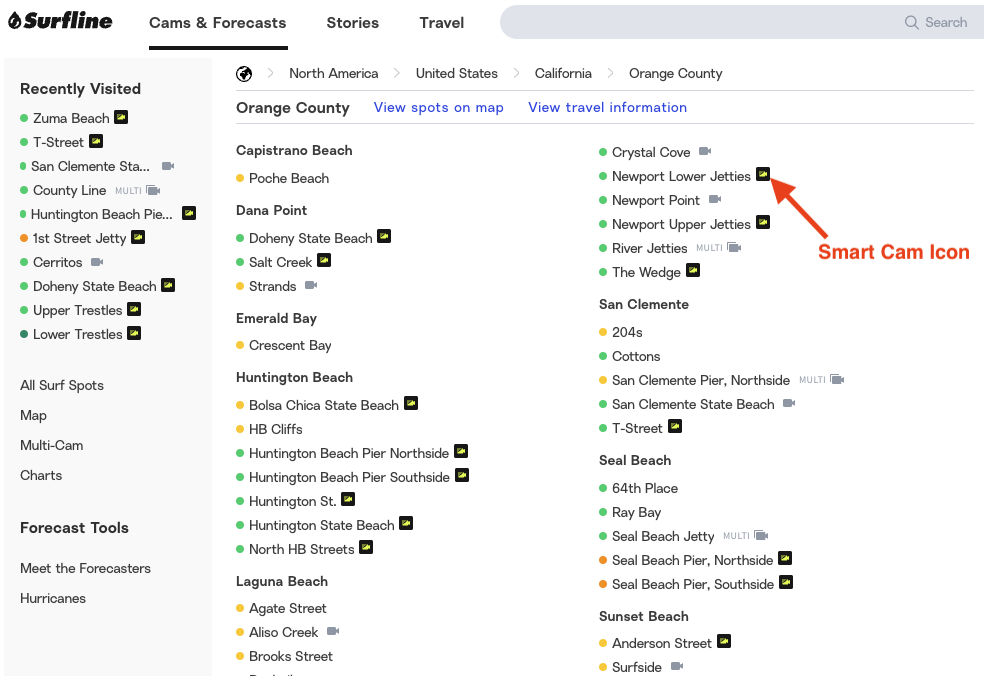Image resolution: width=984 pixels, height=681 pixels.
Task: Click View travel information link
Action: point(607,107)
